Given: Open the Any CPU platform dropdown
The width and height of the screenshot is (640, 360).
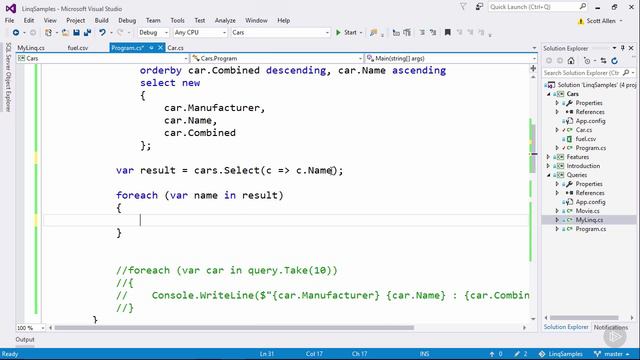Looking at the screenshot, I should coord(200,32).
